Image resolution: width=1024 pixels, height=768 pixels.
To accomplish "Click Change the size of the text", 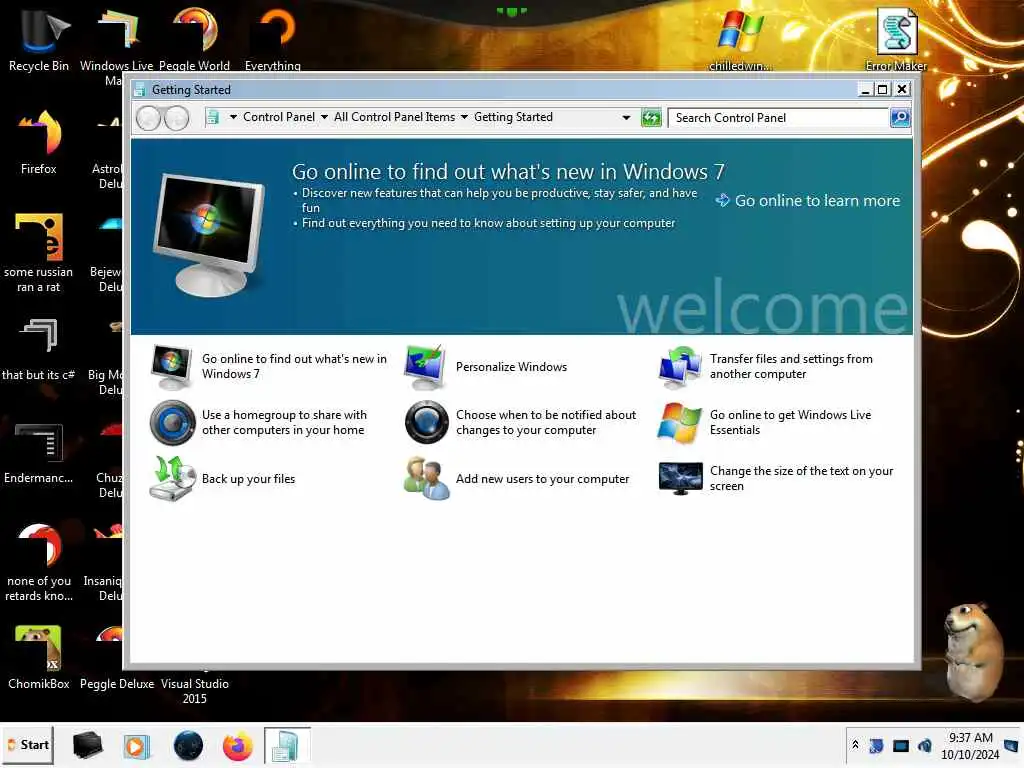I will (801, 479).
